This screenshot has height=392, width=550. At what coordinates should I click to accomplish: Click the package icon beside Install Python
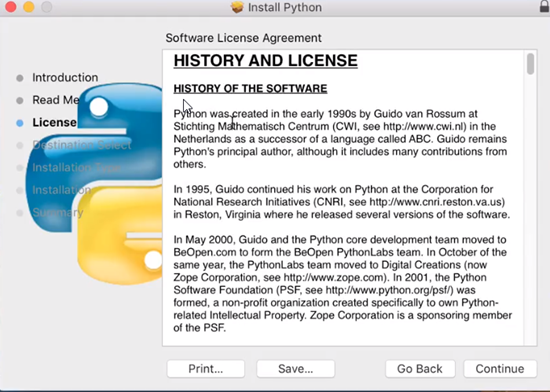[237, 7]
